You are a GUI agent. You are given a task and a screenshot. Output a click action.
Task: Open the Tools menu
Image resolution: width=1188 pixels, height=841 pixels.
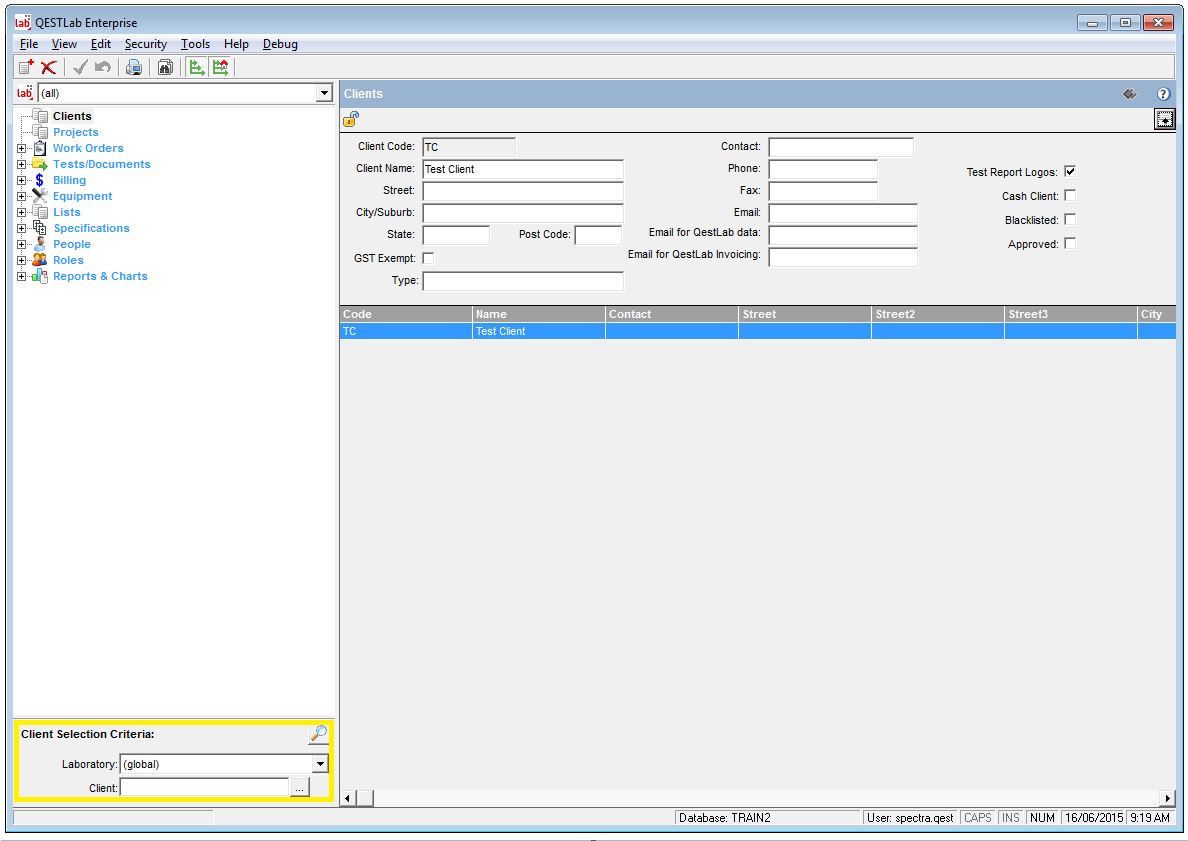pyautogui.click(x=195, y=44)
